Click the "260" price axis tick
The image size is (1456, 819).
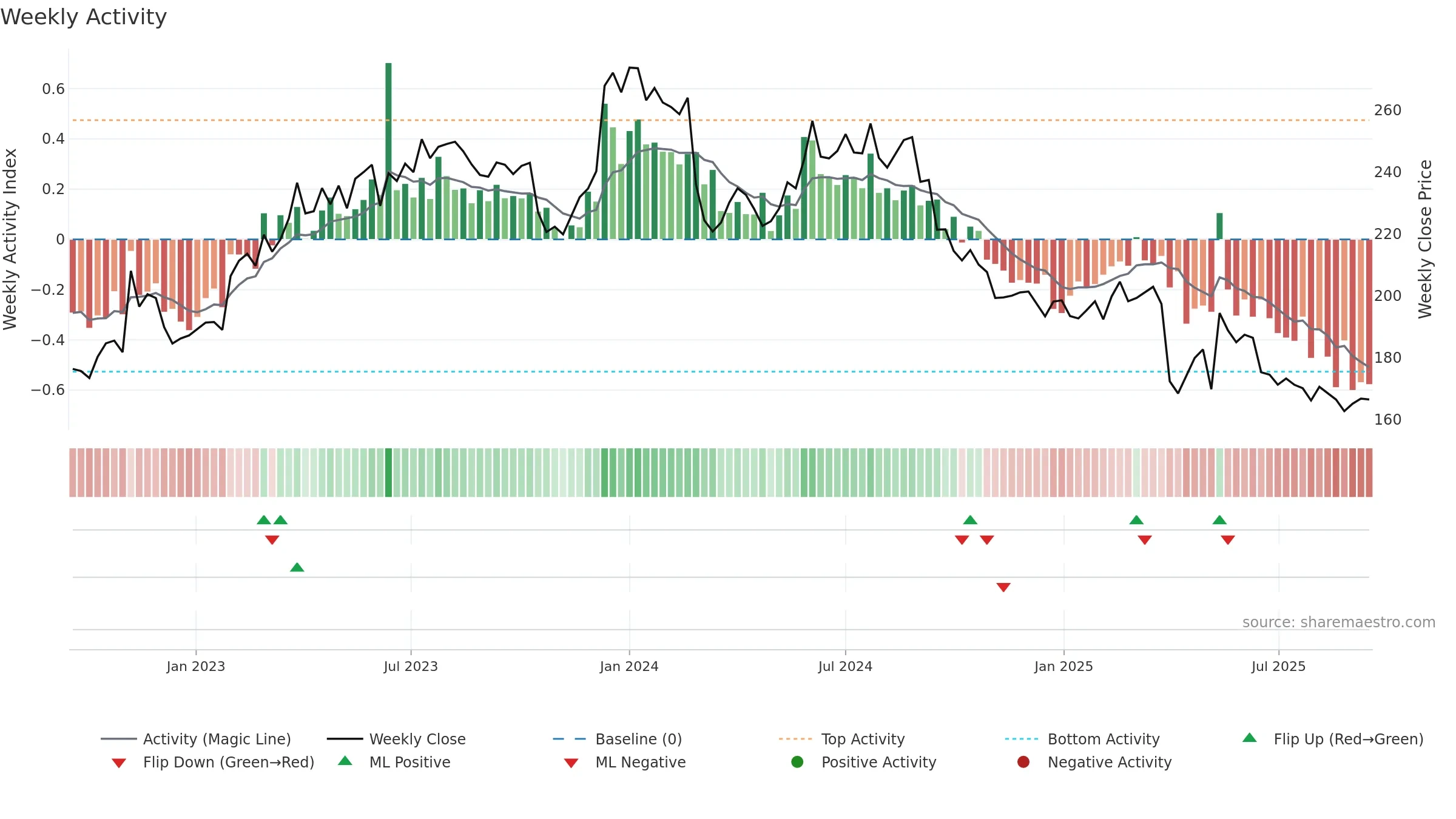(x=1387, y=110)
